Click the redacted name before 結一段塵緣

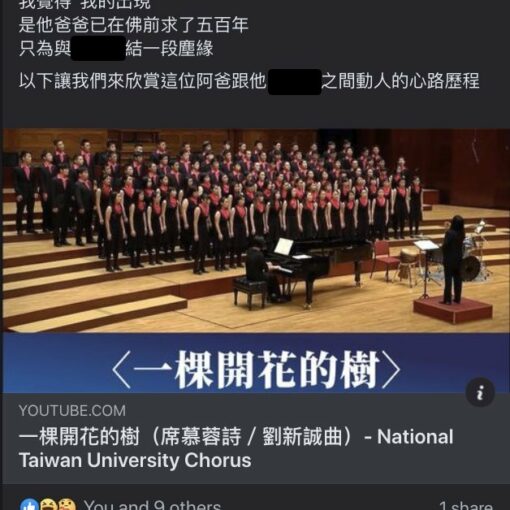[98, 49]
